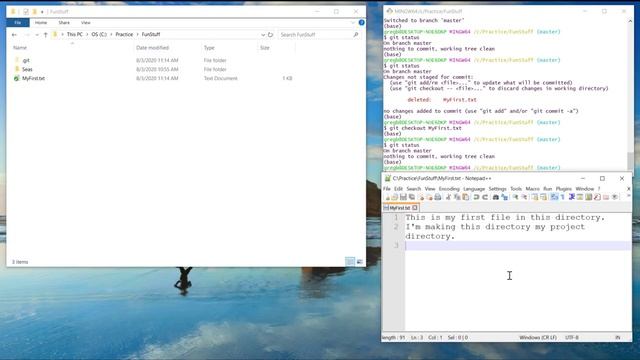Click Close document icon in Notepad++ toolbar
Viewport: 640px width, 360px height.
[x=421, y=197]
